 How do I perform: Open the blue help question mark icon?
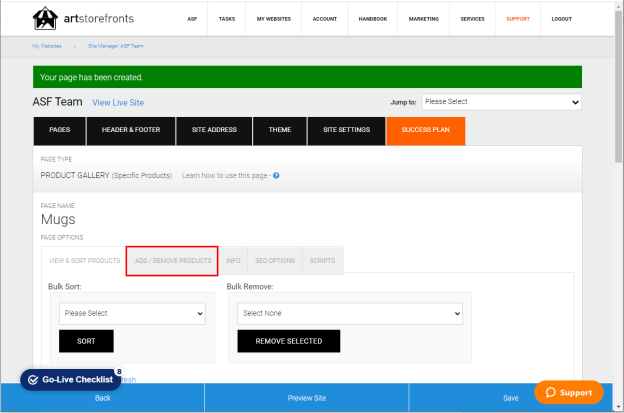276,175
